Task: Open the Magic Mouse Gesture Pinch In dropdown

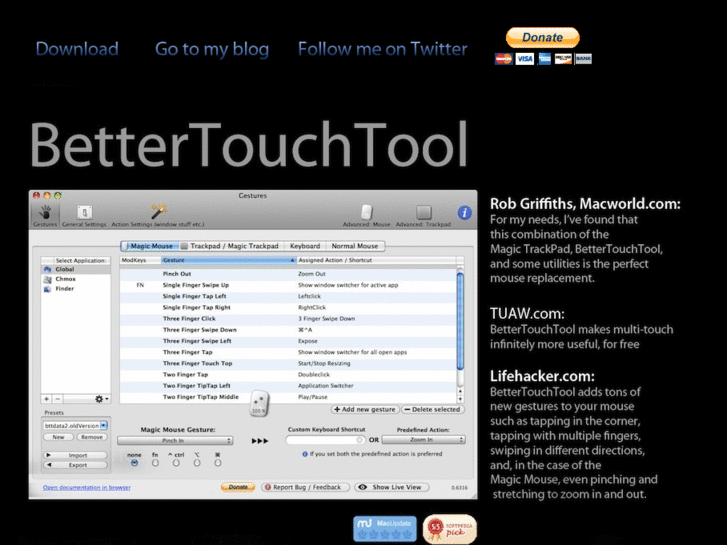Action: [x=175, y=440]
